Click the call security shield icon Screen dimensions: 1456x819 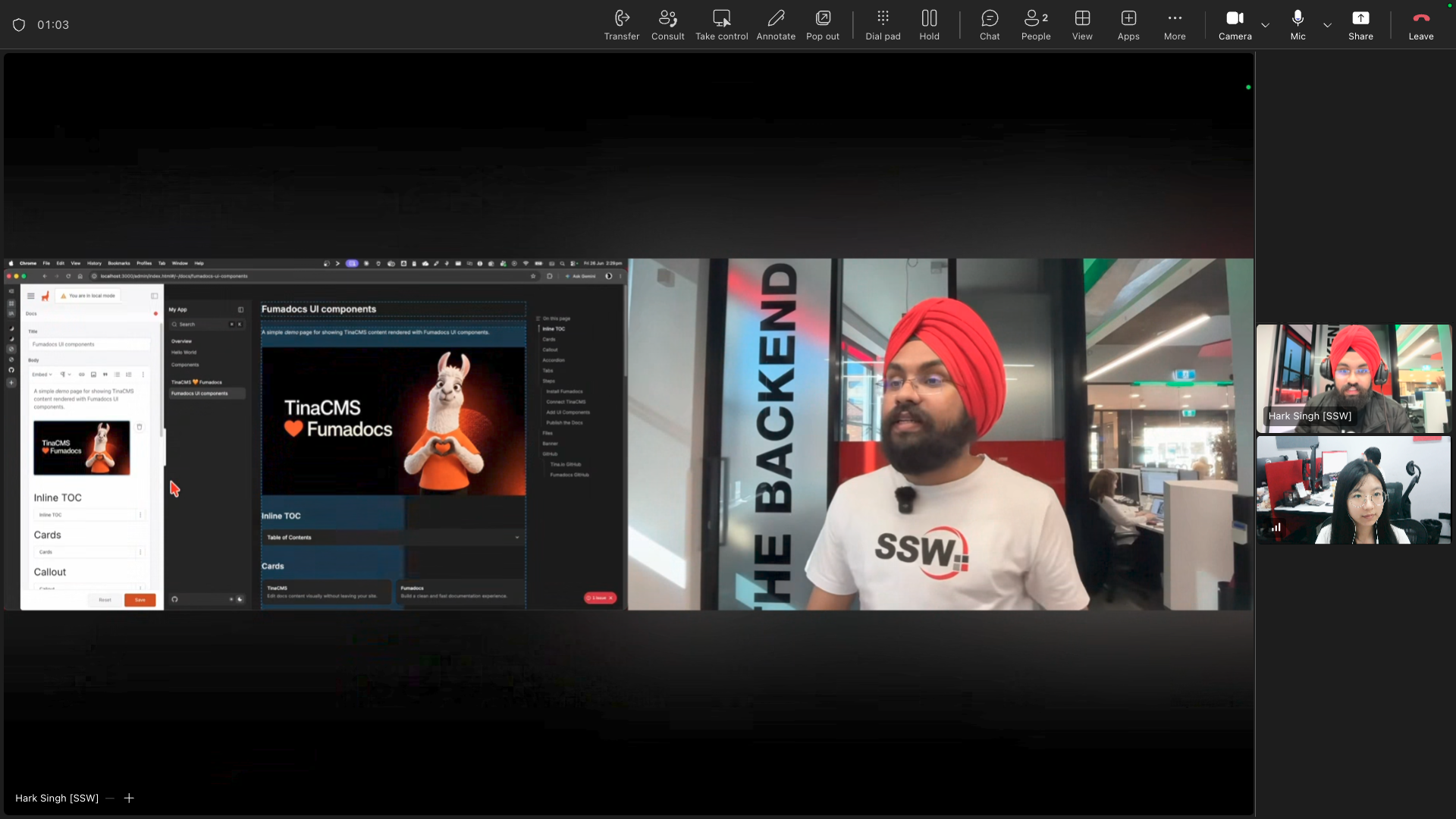(x=19, y=25)
